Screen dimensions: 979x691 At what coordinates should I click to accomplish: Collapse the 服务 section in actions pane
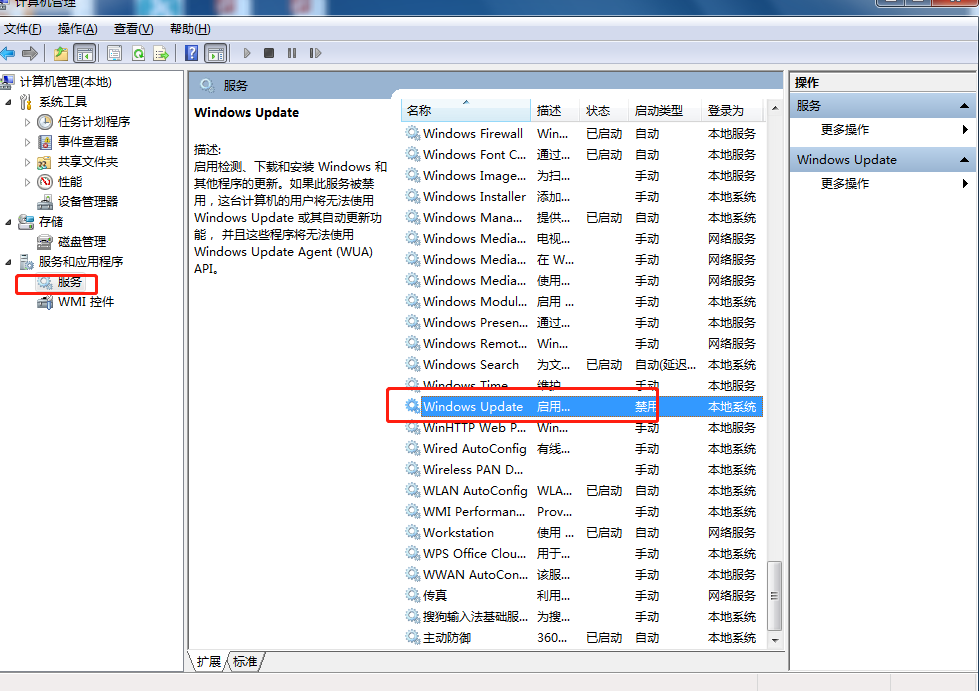pyautogui.click(x=965, y=106)
